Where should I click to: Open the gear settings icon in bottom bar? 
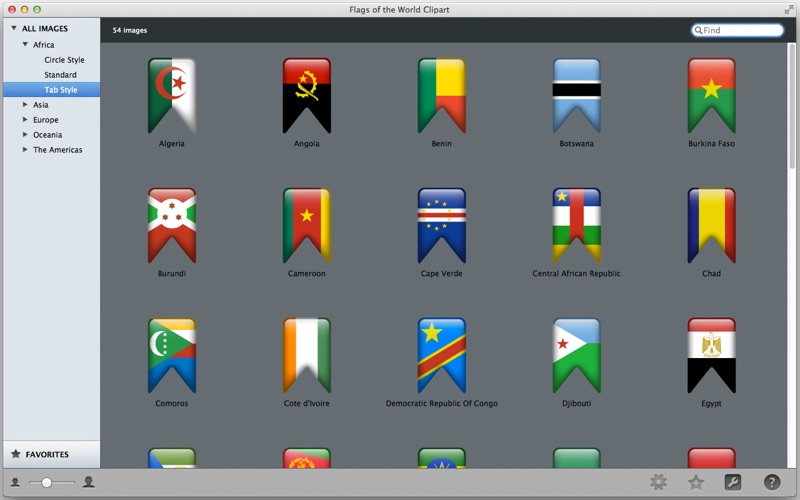pos(658,482)
